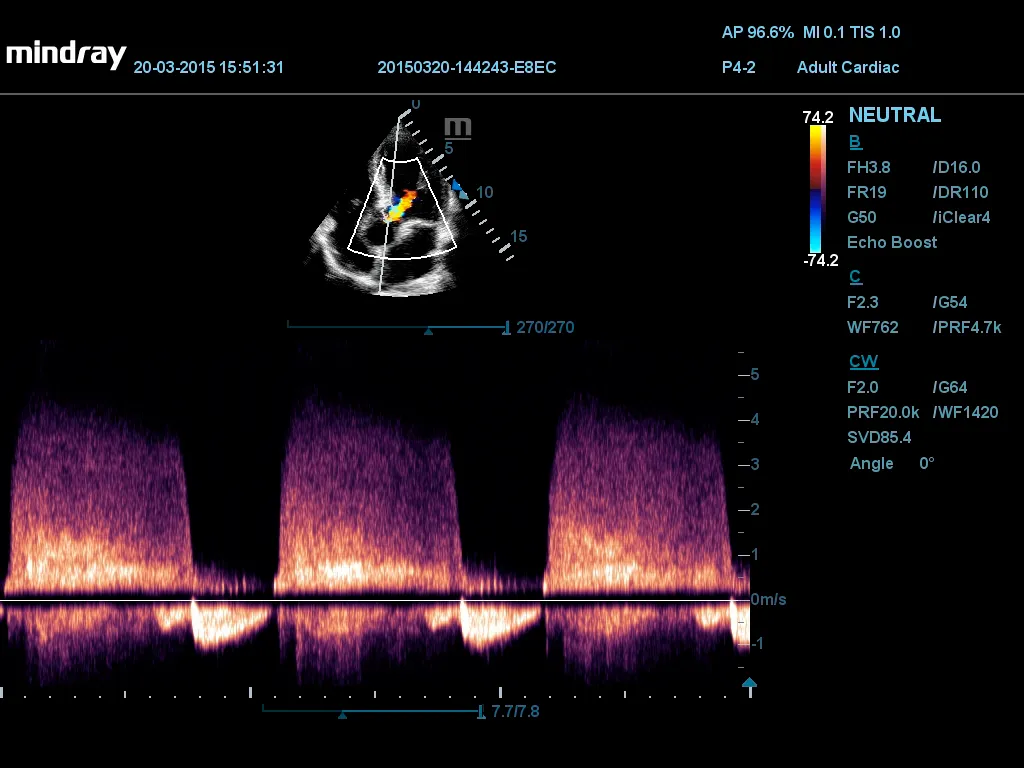This screenshot has width=1024, height=768.
Task: Click the Echo Boost parameter
Action: [892, 242]
